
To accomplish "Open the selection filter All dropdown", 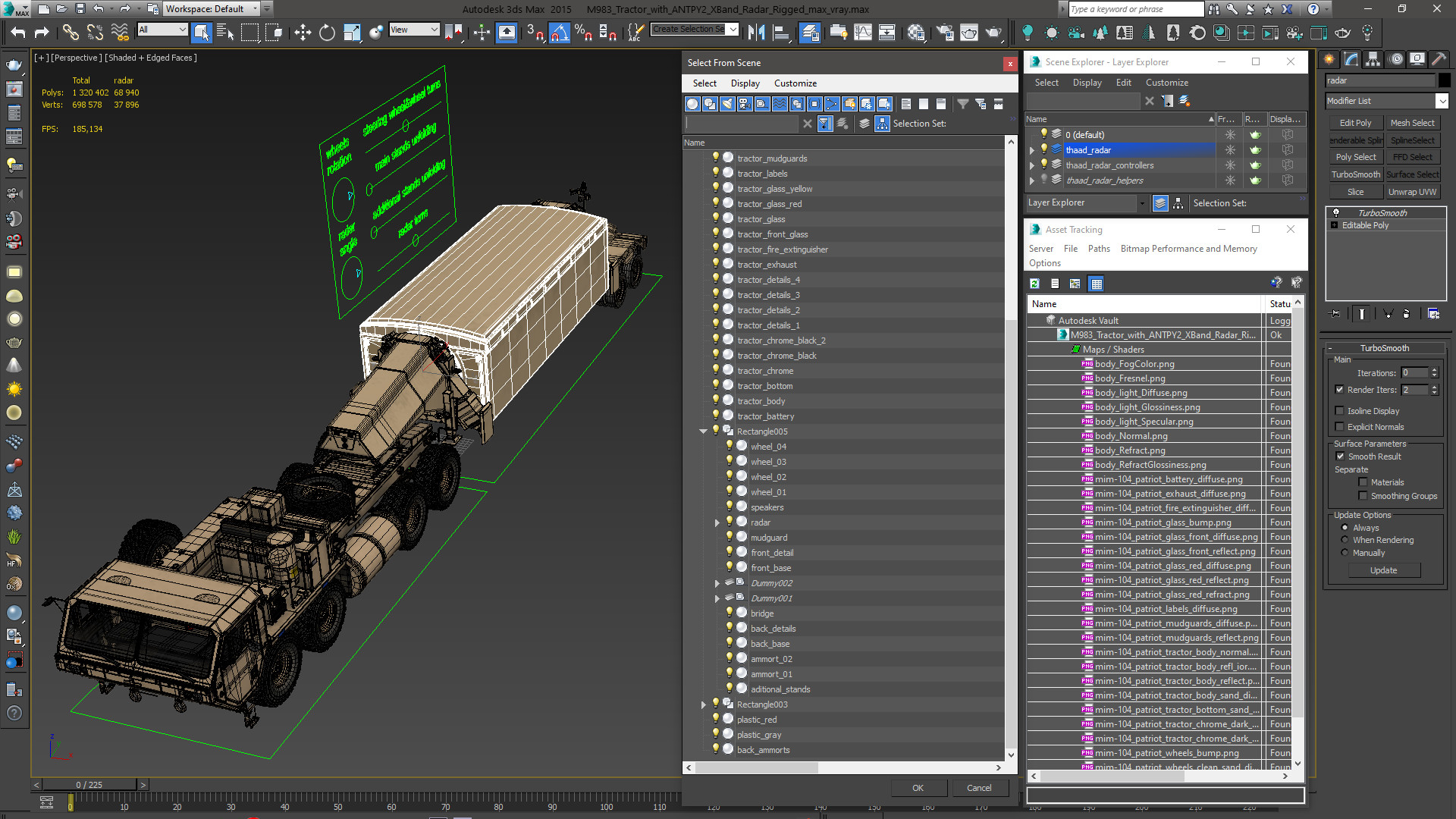I will [x=162, y=30].
